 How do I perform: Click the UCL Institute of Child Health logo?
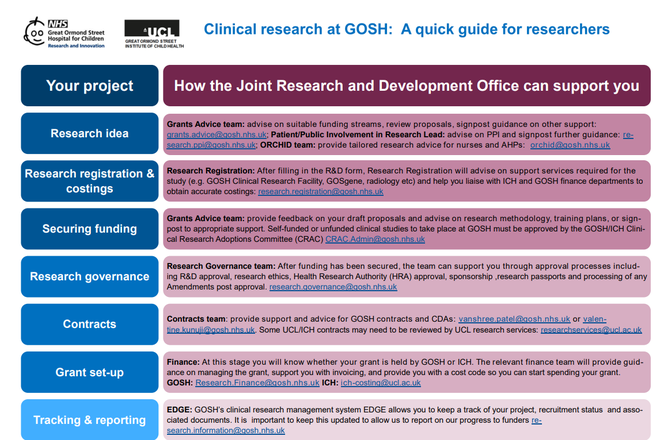[x=152, y=33]
